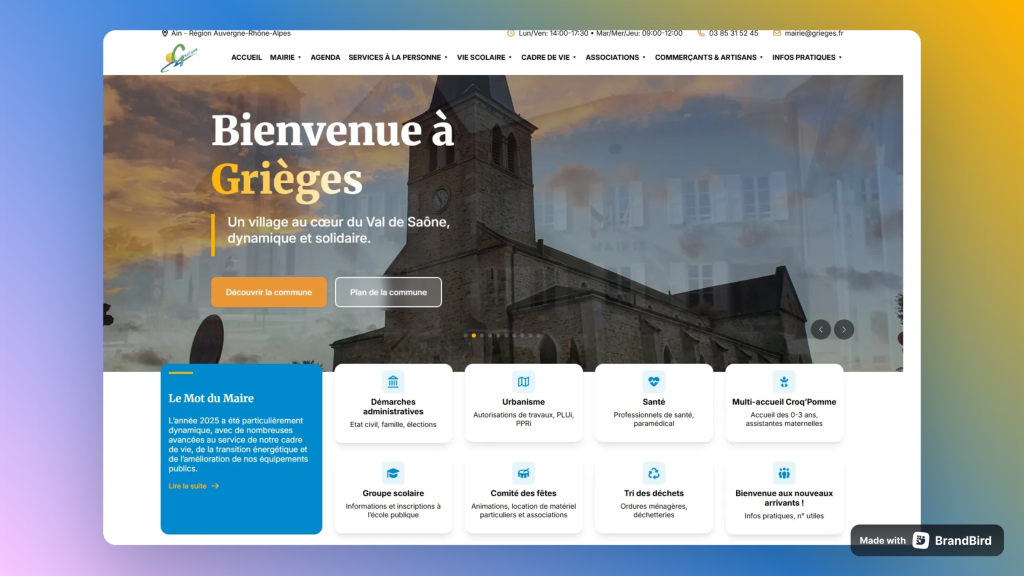Click the Découvrir la commune button
1024x576 pixels.
[268, 292]
